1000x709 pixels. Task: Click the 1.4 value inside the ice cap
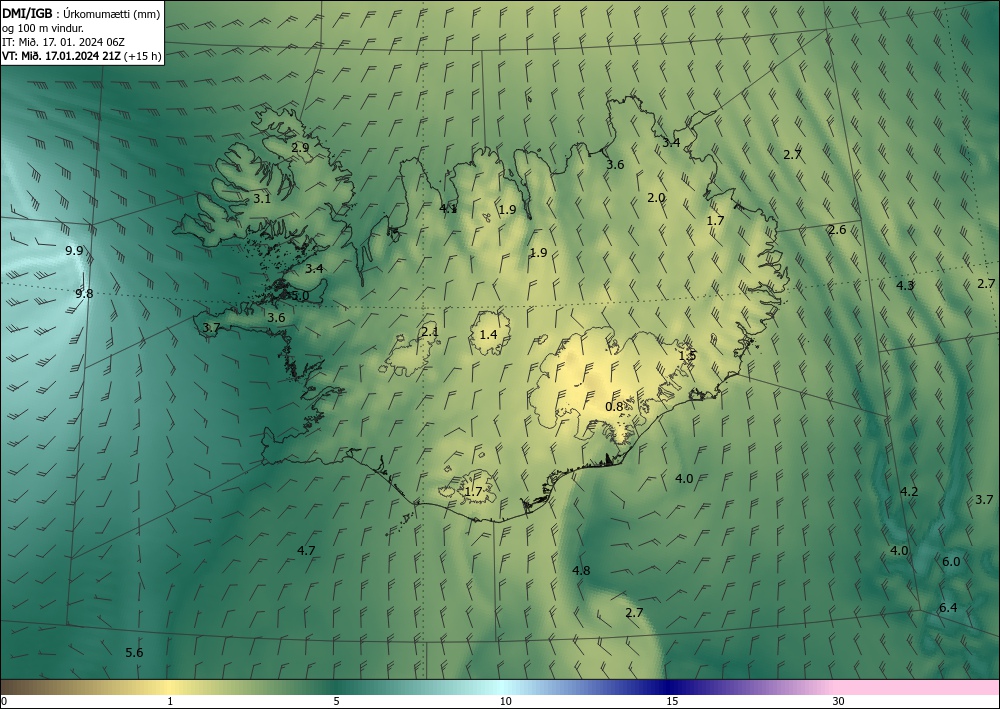click(489, 334)
